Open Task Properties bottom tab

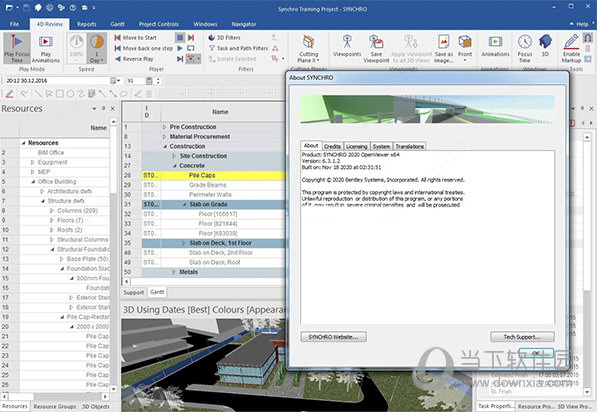pos(496,406)
